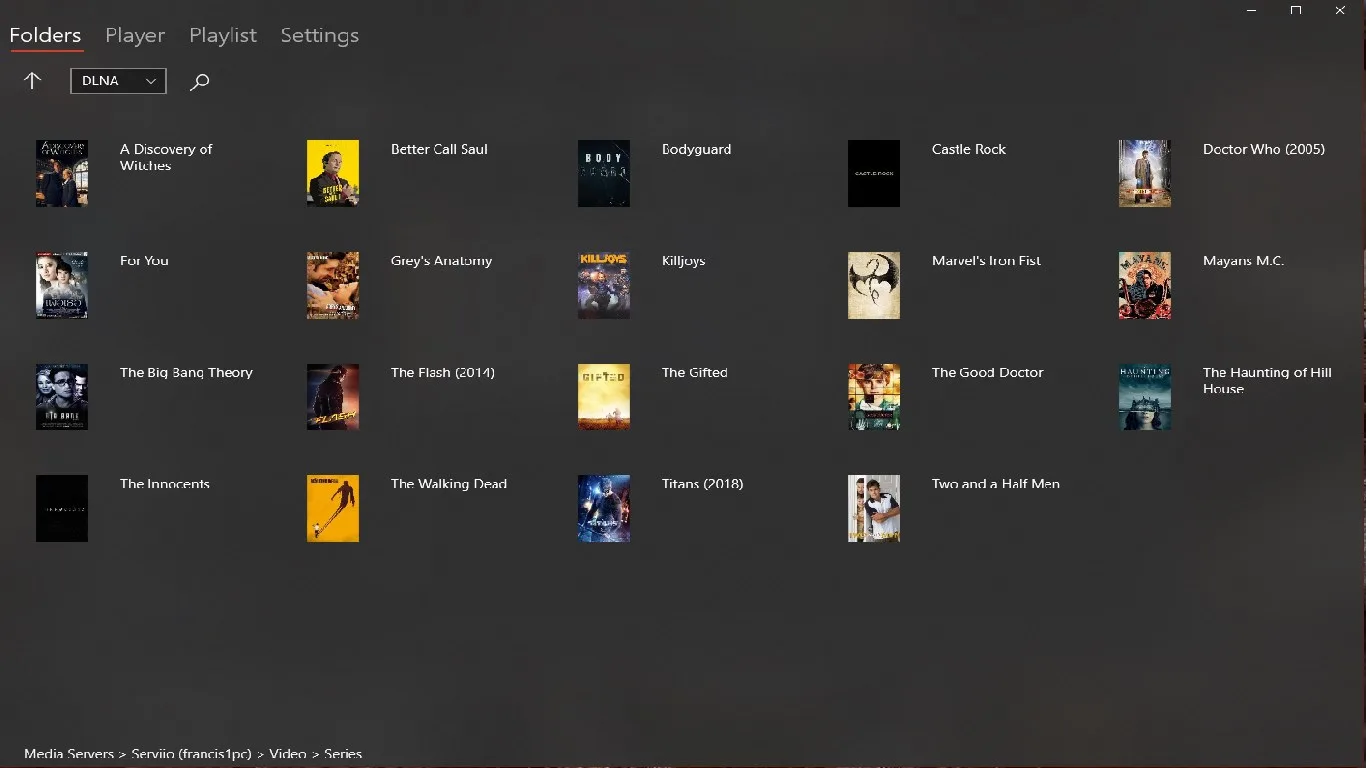Open the DLNA source dropdown
Viewport: 1366px width, 768px height.
click(118, 81)
